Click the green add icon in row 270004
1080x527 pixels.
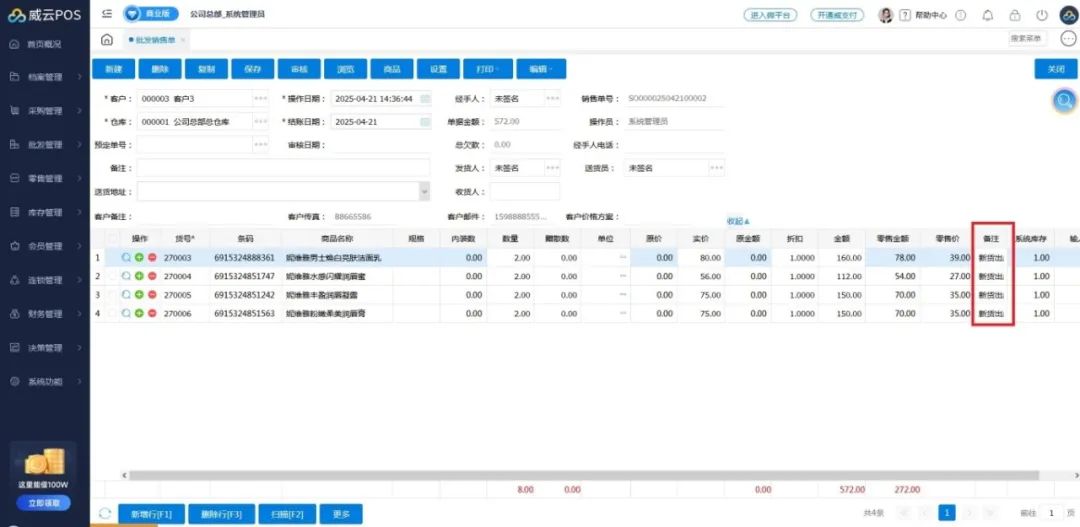138,276
